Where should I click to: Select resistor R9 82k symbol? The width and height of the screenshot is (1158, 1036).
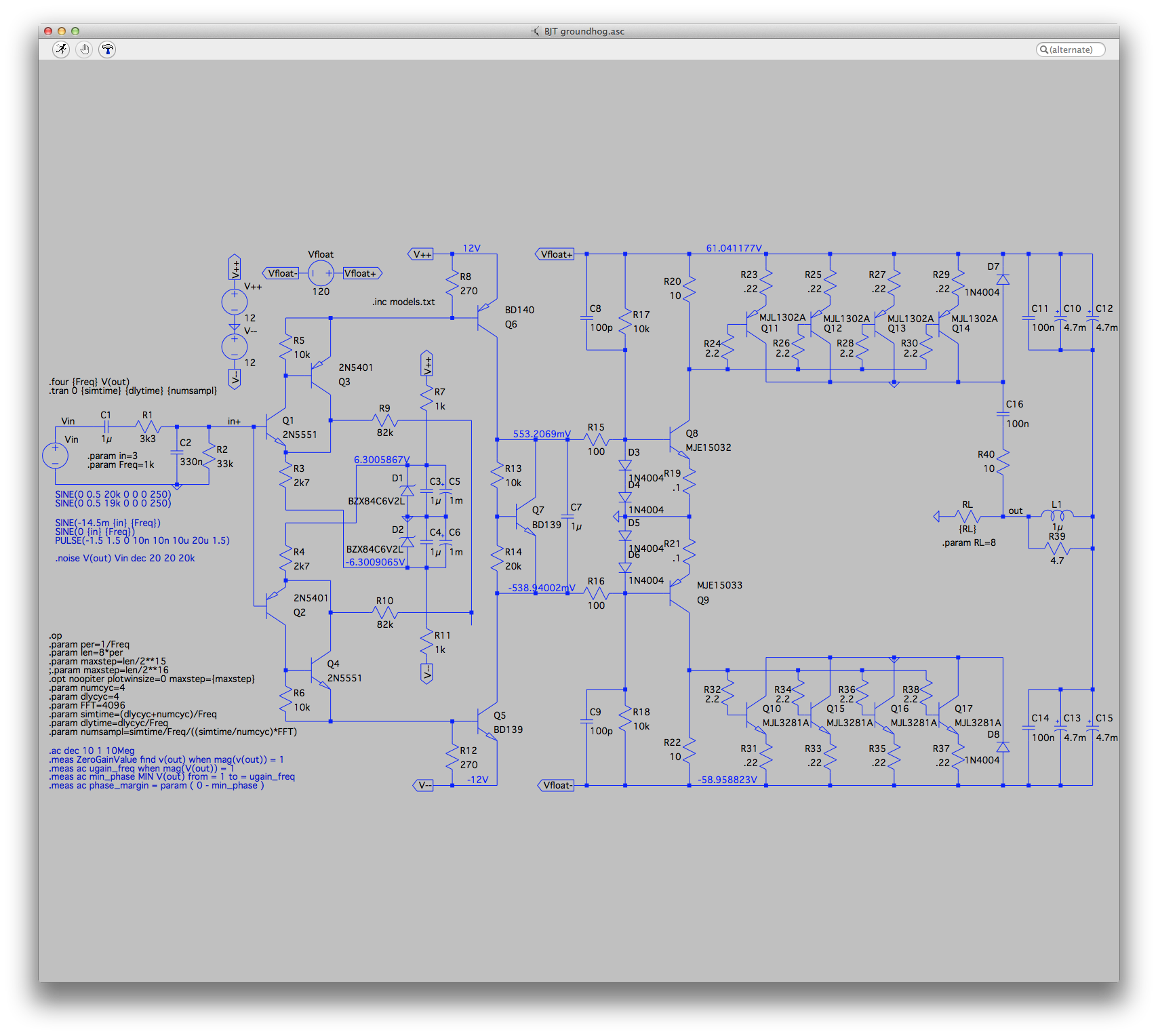[384, 420]
